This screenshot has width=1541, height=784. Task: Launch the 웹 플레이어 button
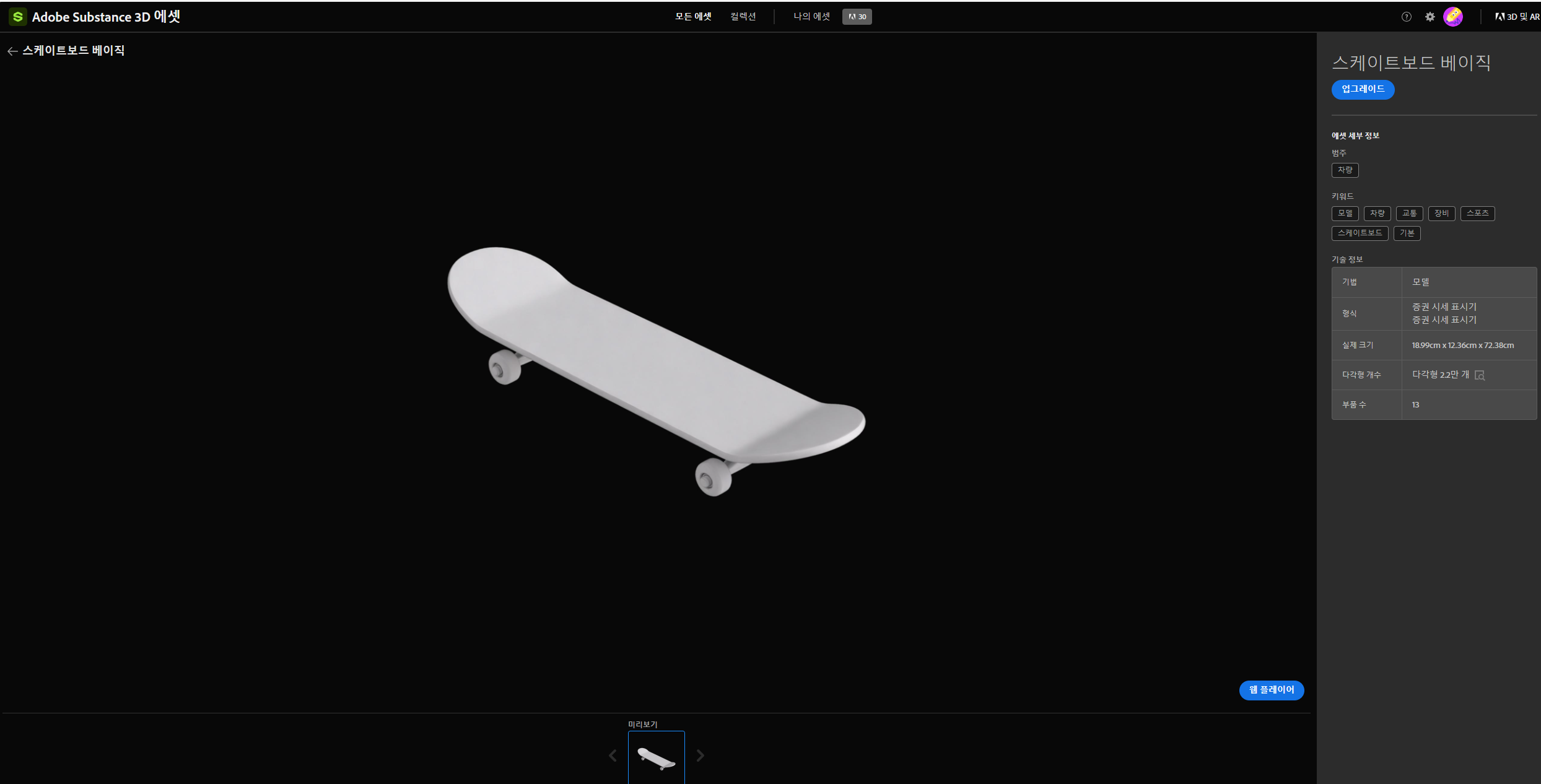click(1271, 690)
